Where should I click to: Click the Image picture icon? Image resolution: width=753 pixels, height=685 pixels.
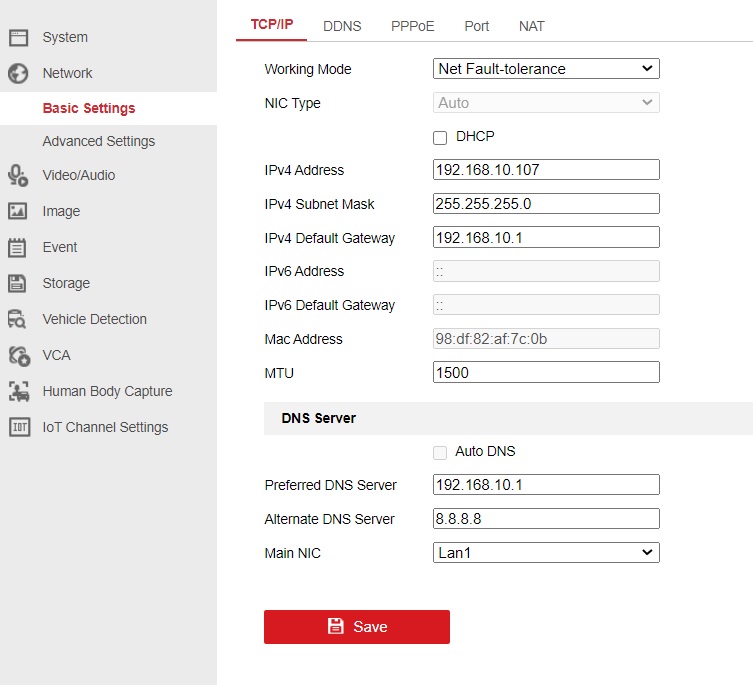coord(18,211)
